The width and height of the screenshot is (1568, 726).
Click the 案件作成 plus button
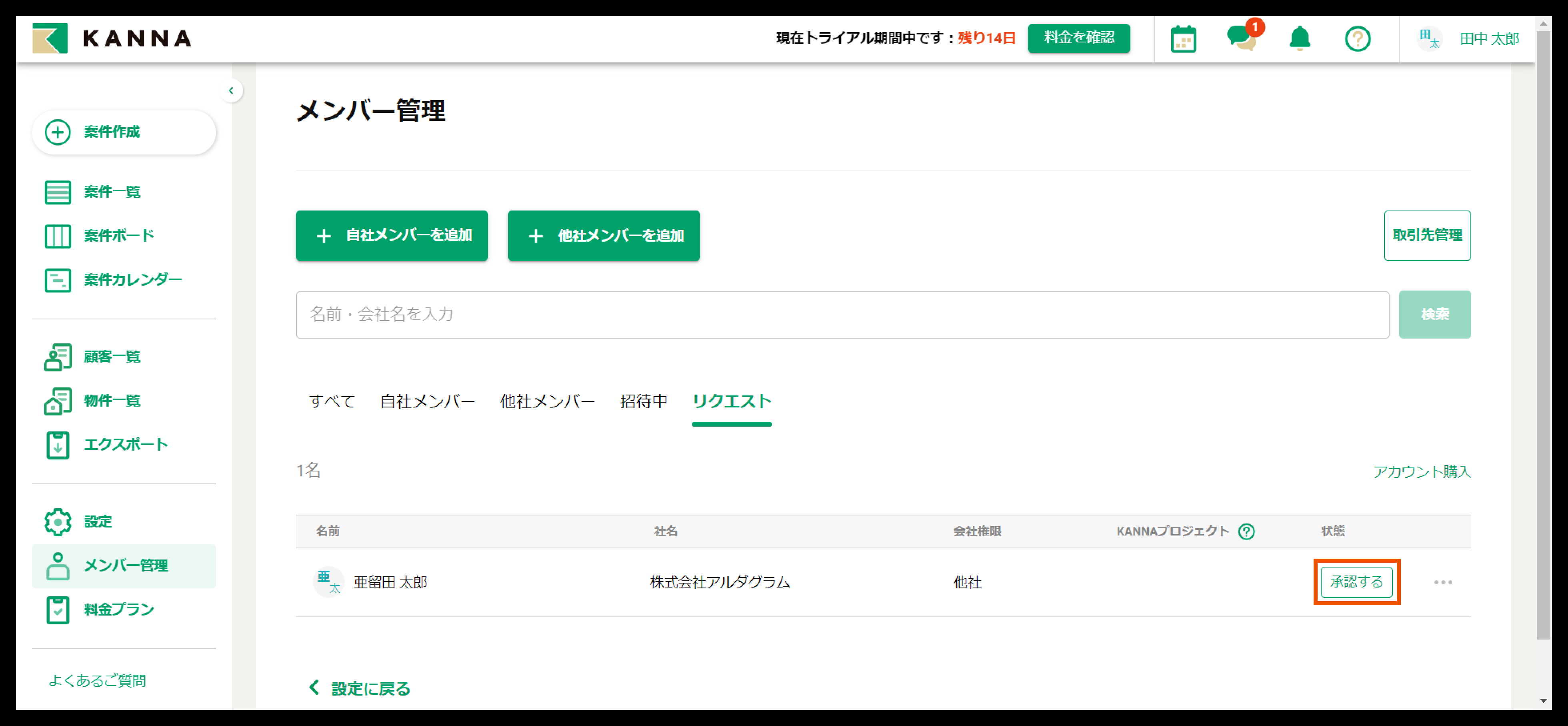(124, 132)
